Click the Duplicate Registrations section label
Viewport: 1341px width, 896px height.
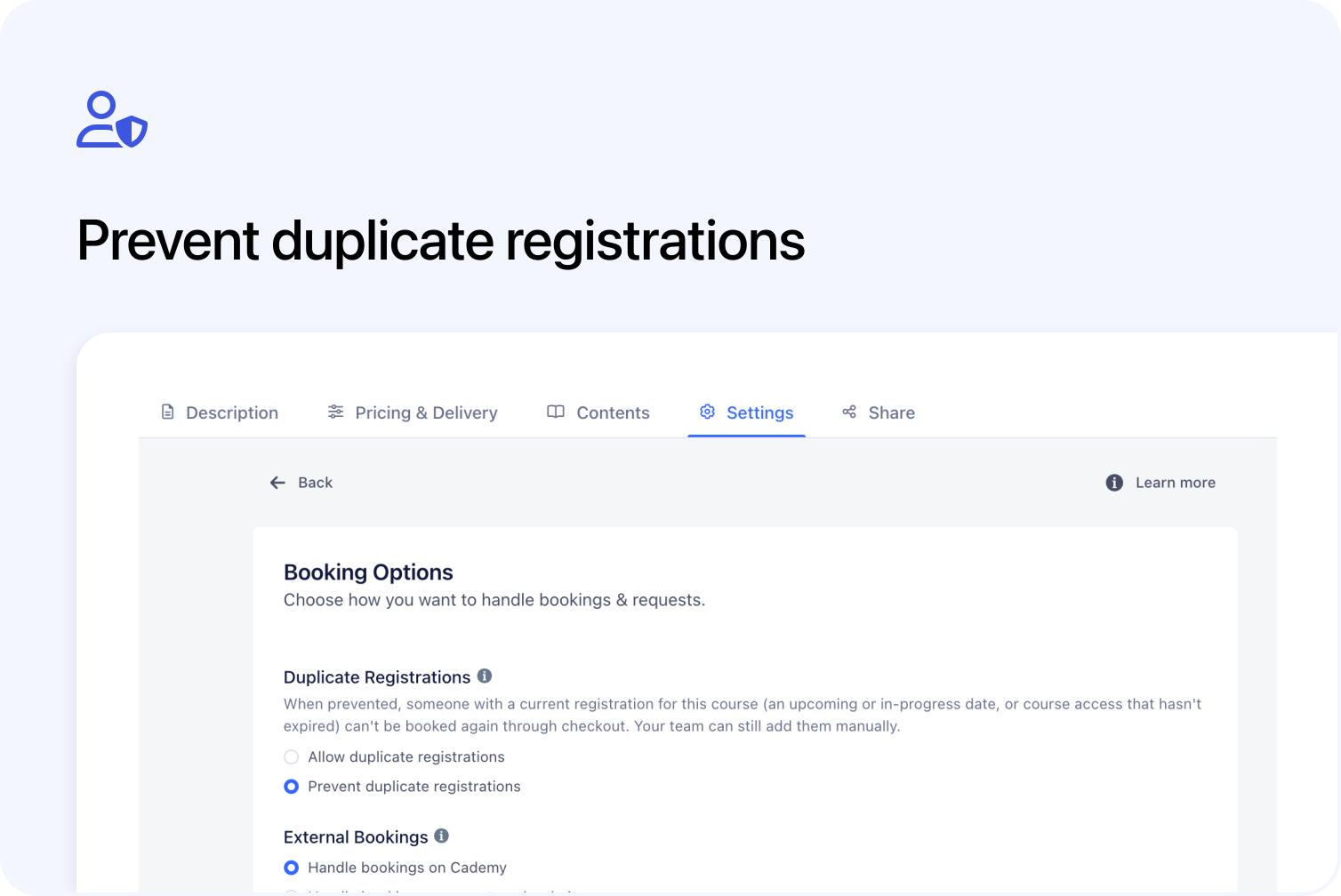point(377,677)
